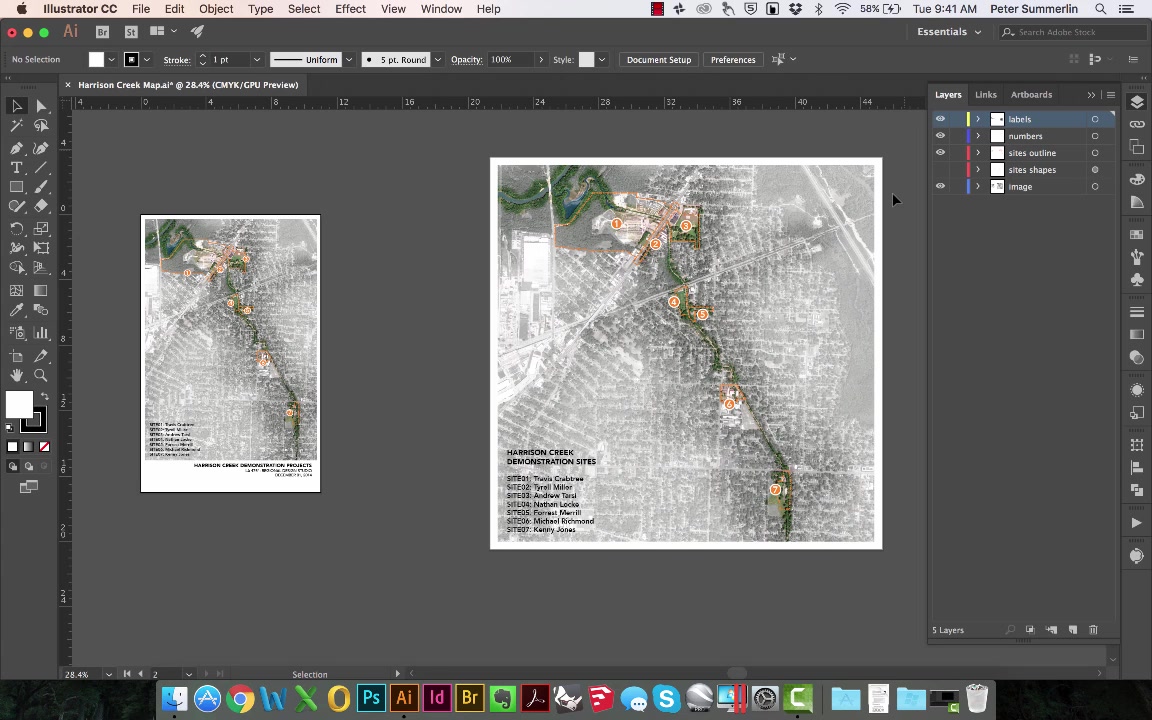The height and width of the screenshot is (720, 1152).
Task: Click the Document Setup button
Action: click(x=658, y=59)
